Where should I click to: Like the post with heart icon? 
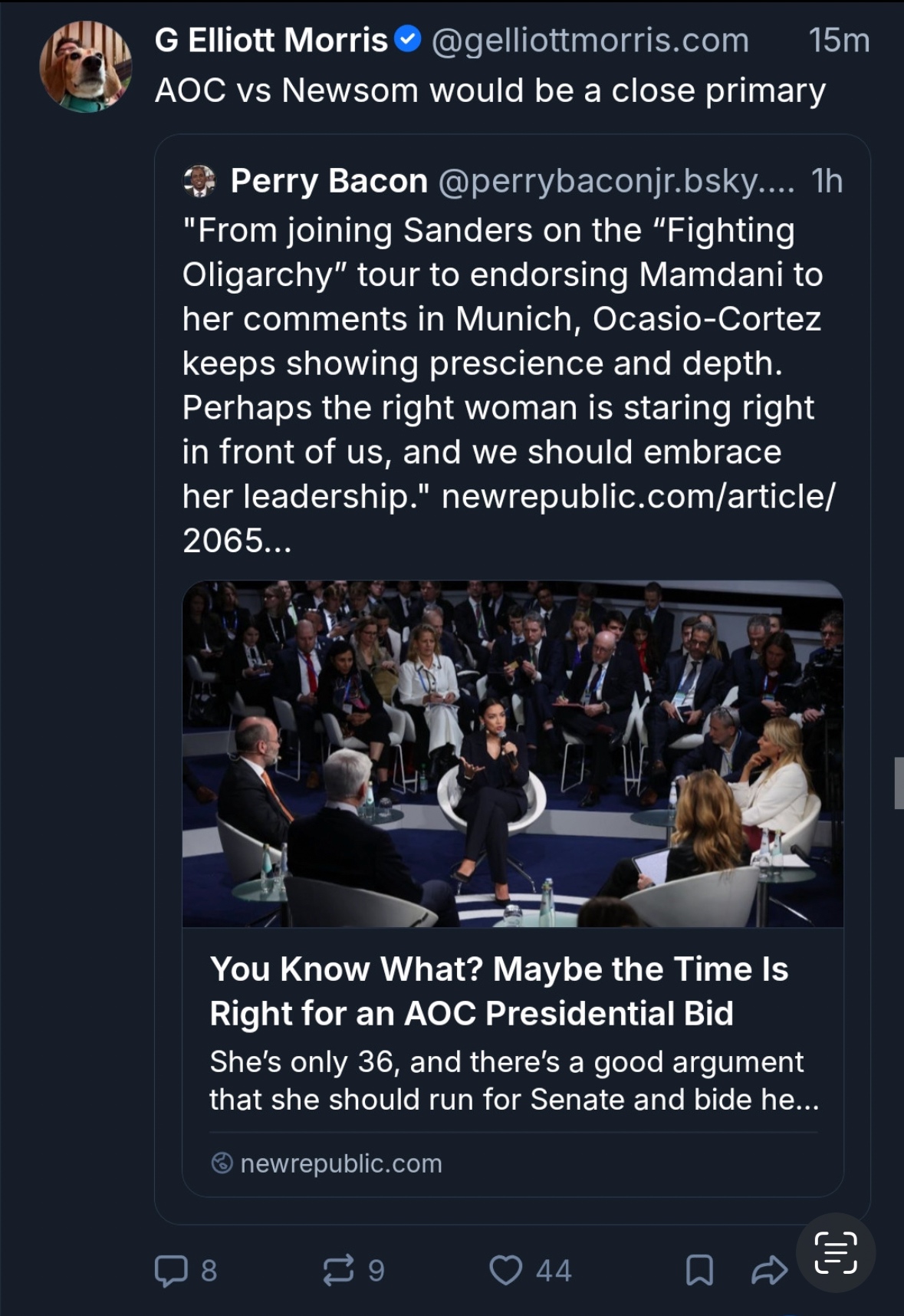pos(506,1269)
